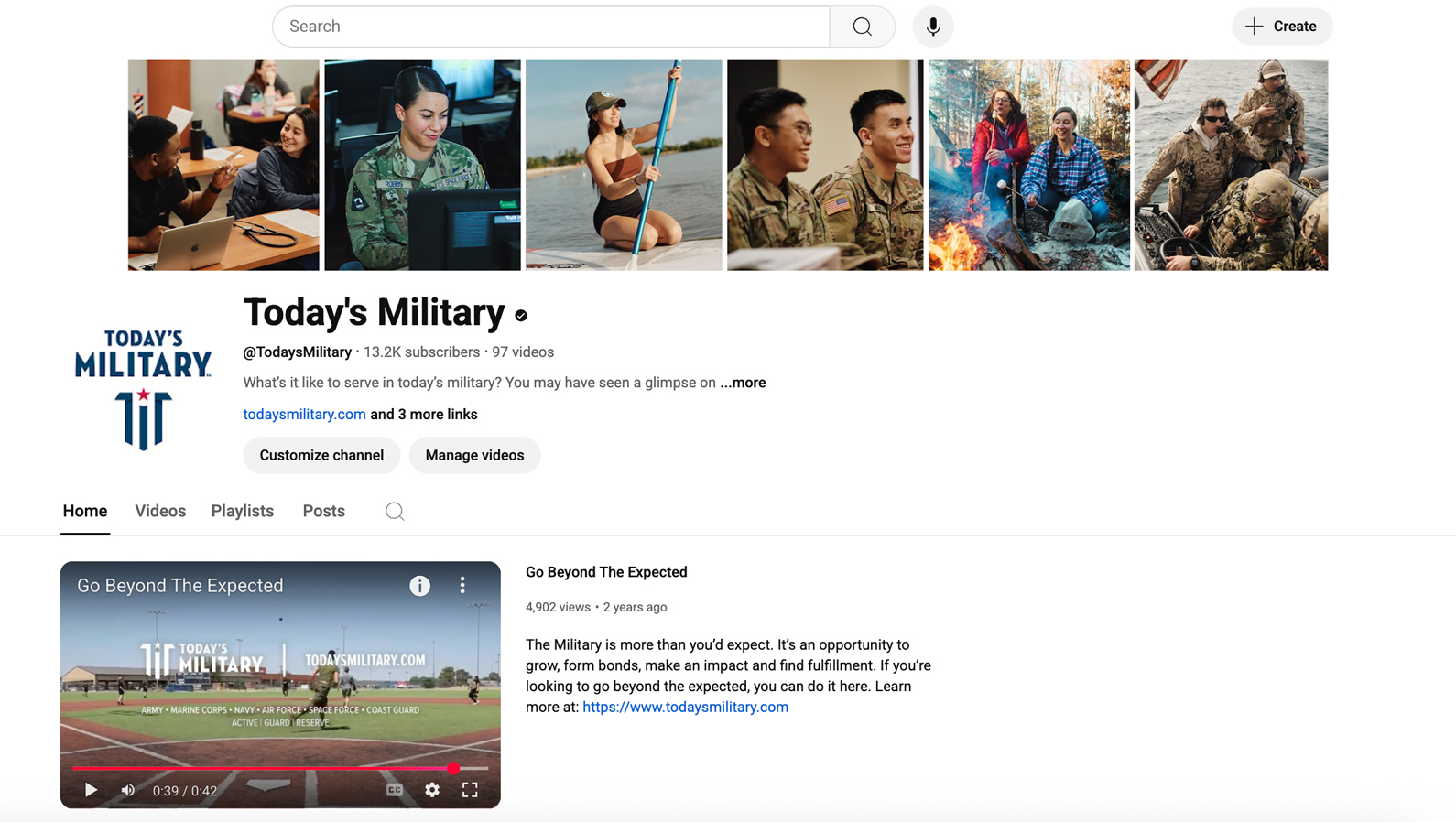The image size is (1456, 822).
Task: Click the Create button
Action: coord(1281,27)
